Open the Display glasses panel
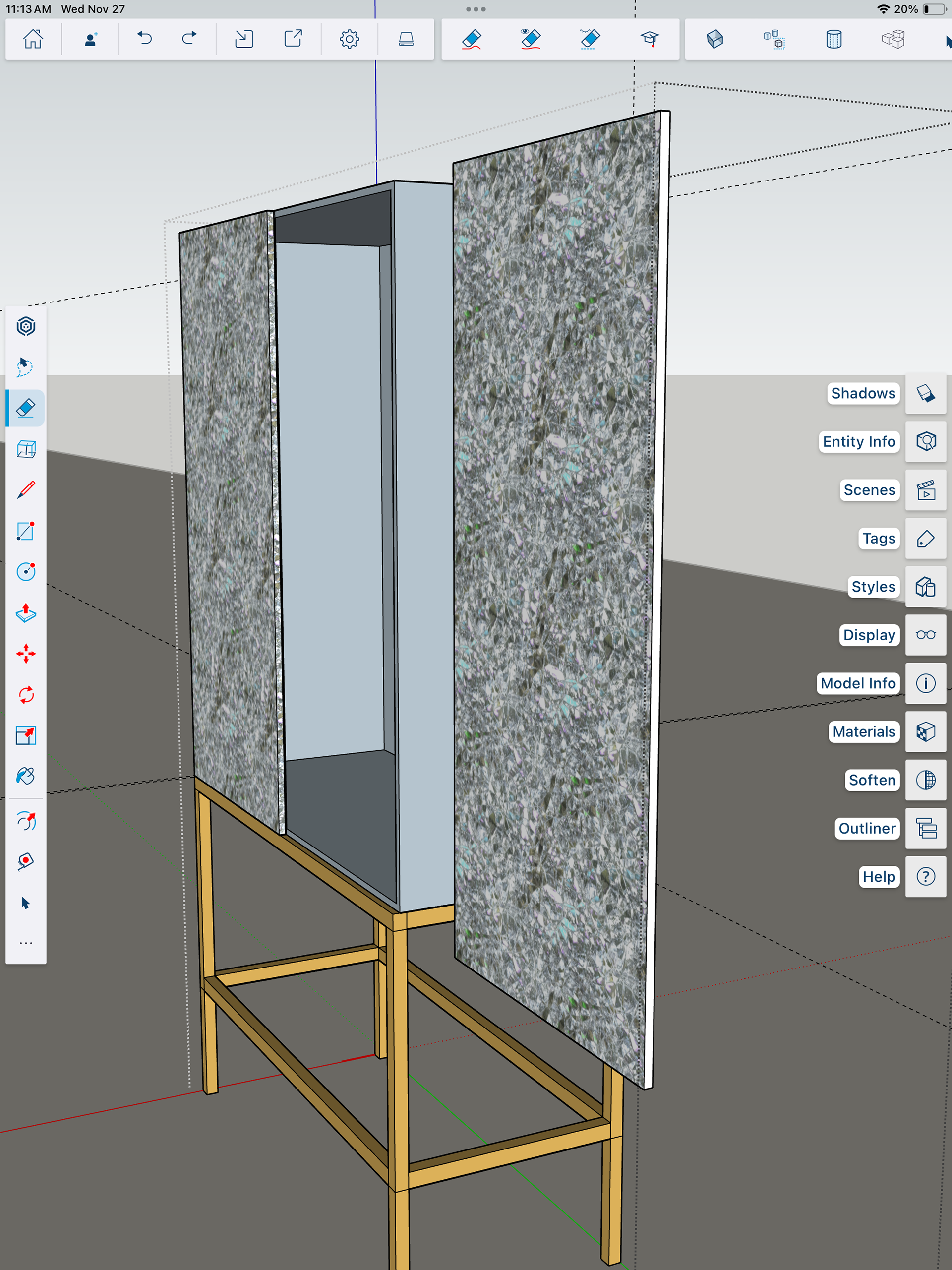952x1270 pixels. coord(925,635)
